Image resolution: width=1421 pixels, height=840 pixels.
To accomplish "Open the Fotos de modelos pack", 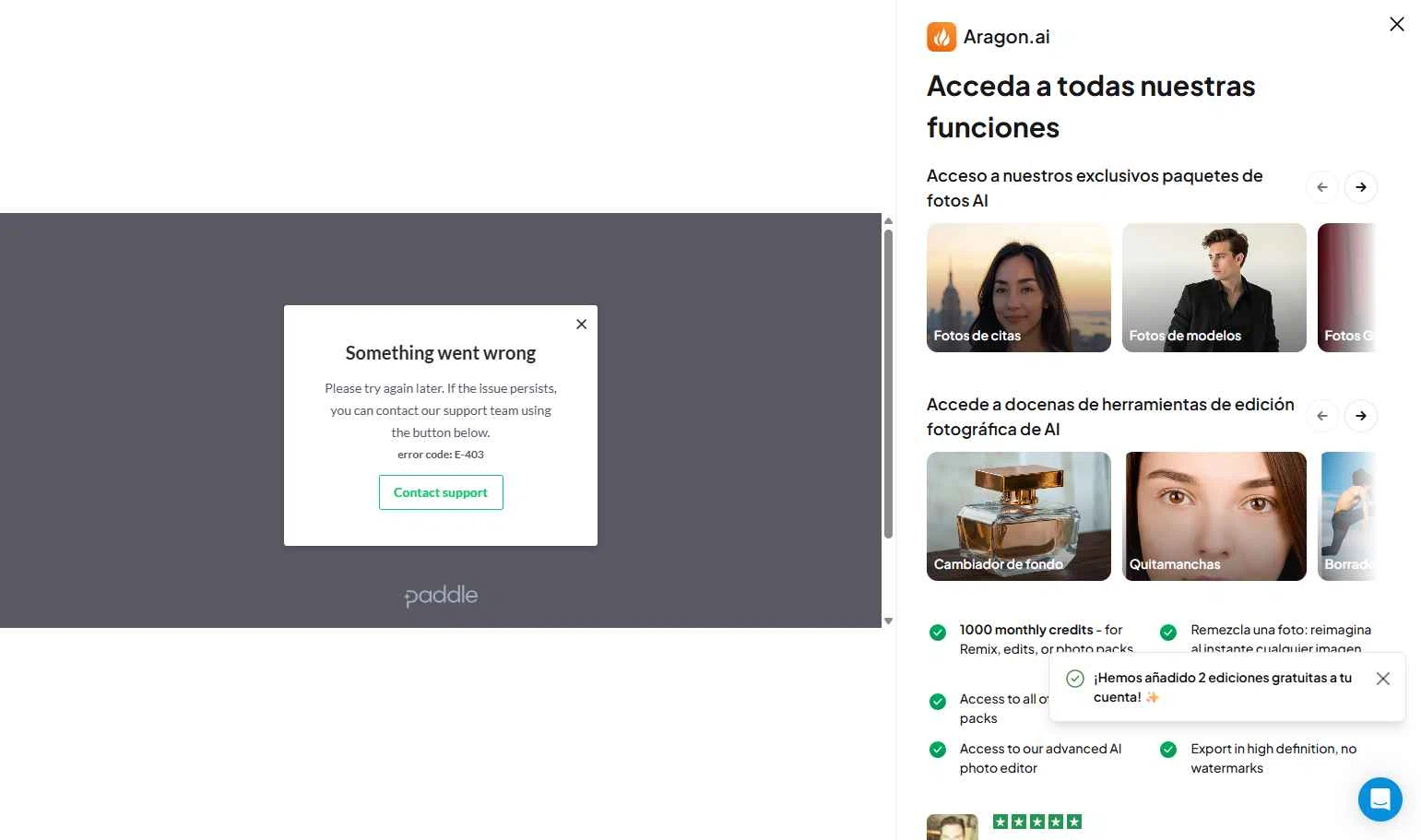I will click(x=1214, y=288).
